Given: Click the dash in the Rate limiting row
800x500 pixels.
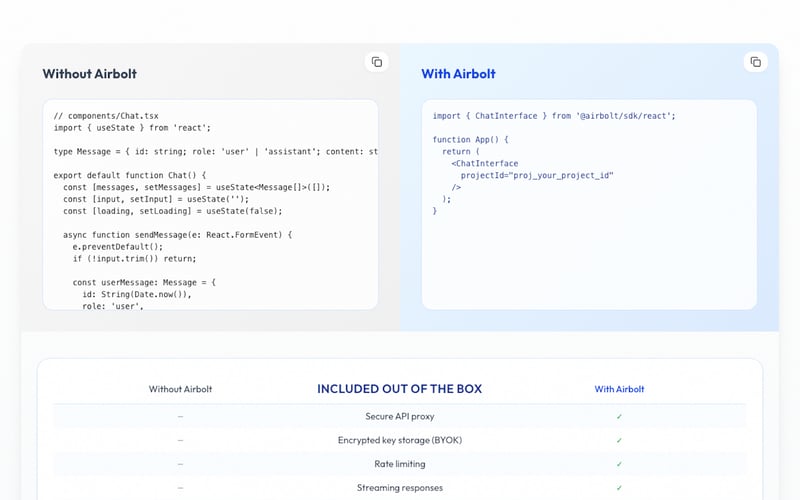Looking at the screenshot, I should (180, 464).
